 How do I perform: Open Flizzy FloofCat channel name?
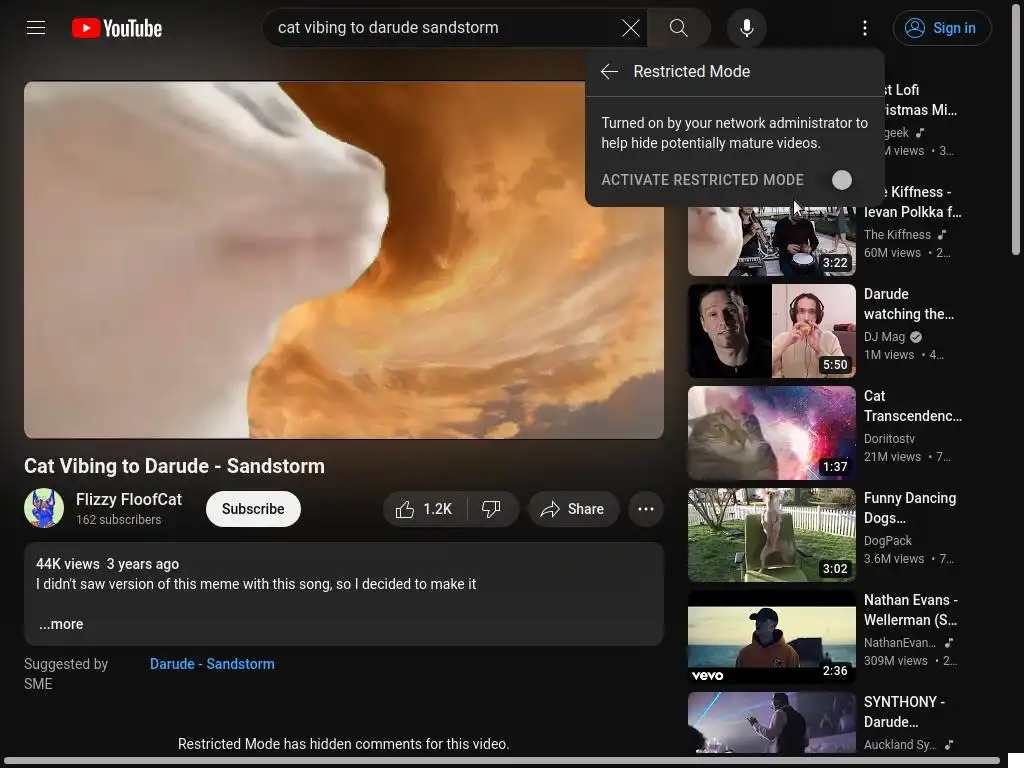click(129, 500)
